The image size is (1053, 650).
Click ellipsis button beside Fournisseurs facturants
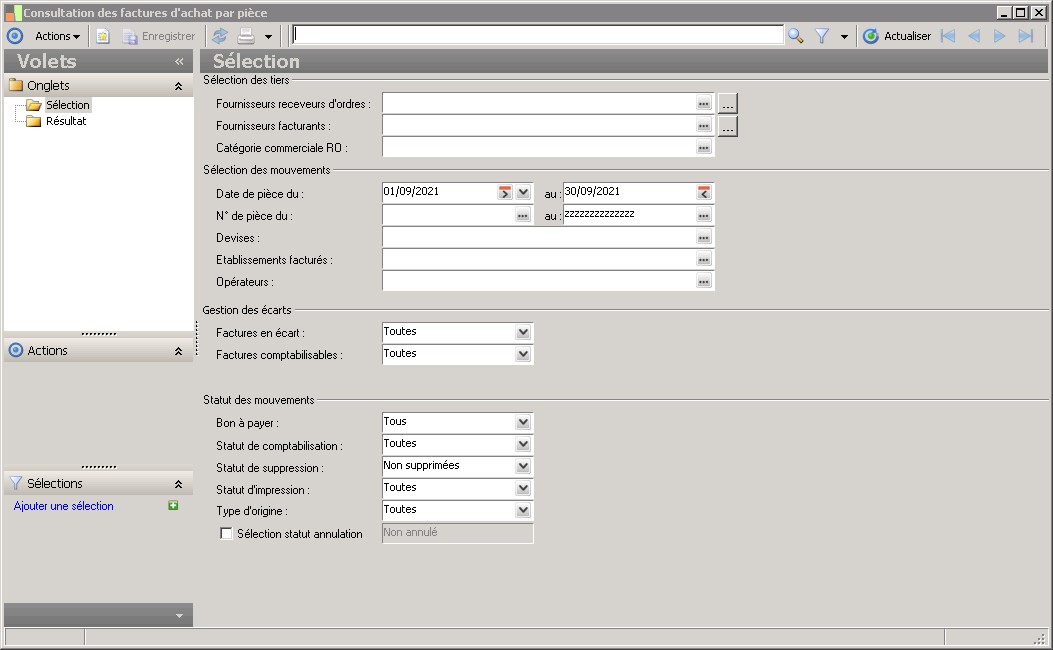coord(728,126)
